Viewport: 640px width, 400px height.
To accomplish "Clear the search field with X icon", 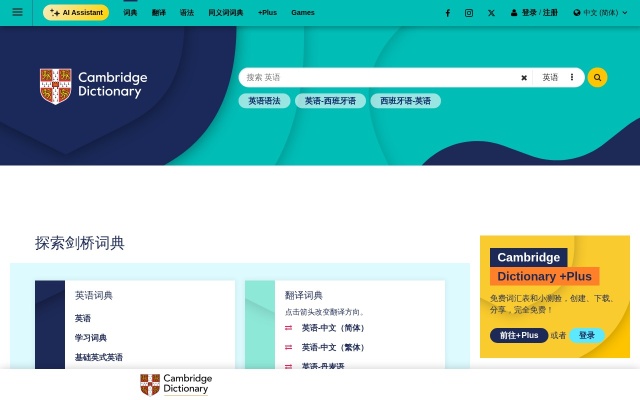I will 524,77.
